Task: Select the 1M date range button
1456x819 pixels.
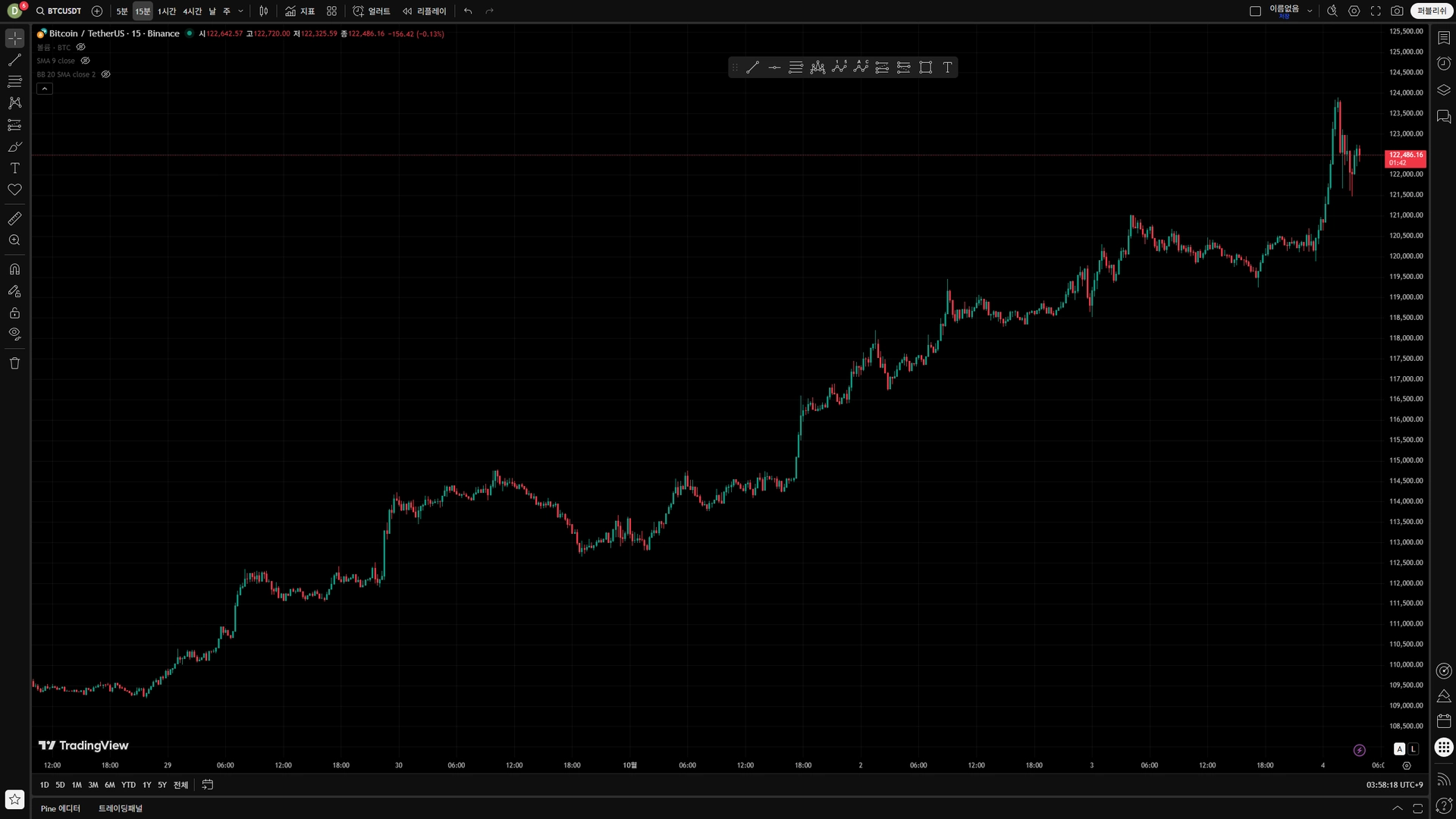Action: click(x=77, y=785)
